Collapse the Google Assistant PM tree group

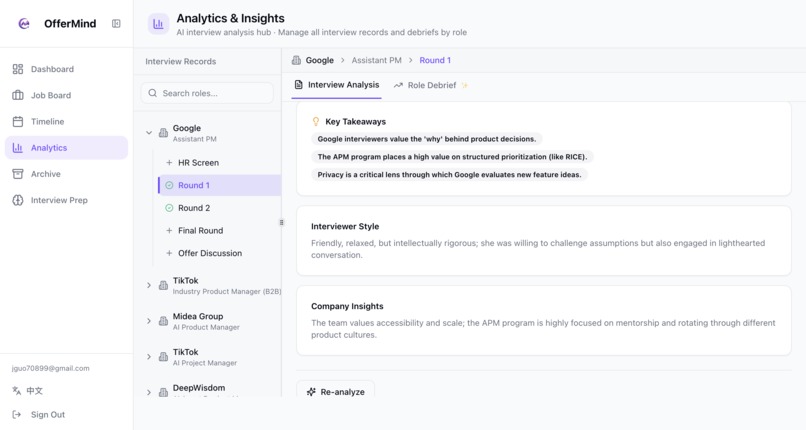pos(149,133)
